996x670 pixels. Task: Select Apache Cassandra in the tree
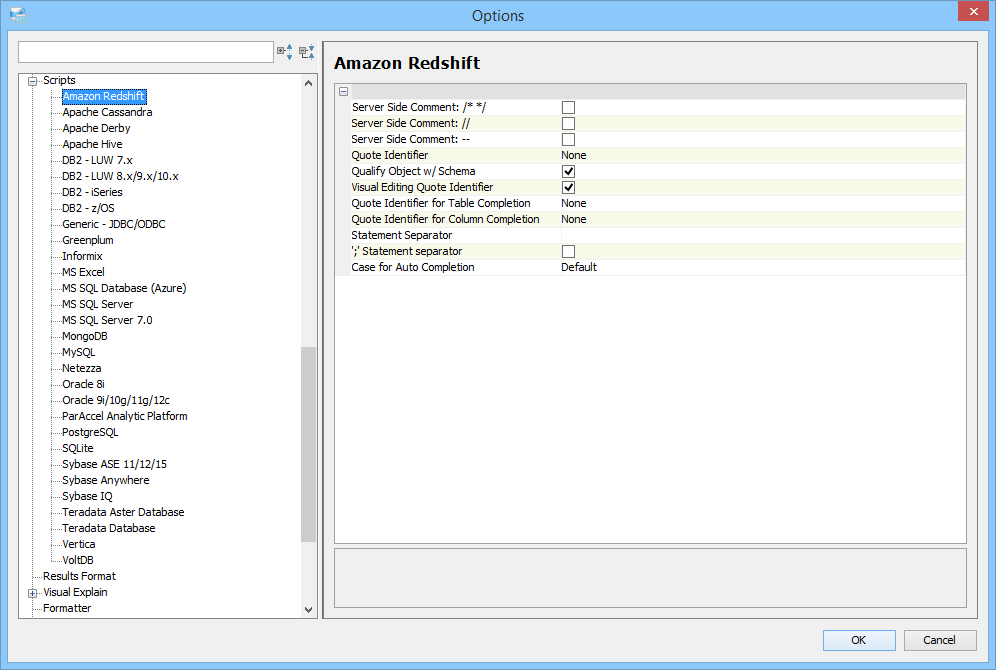[x=107, y=112]
